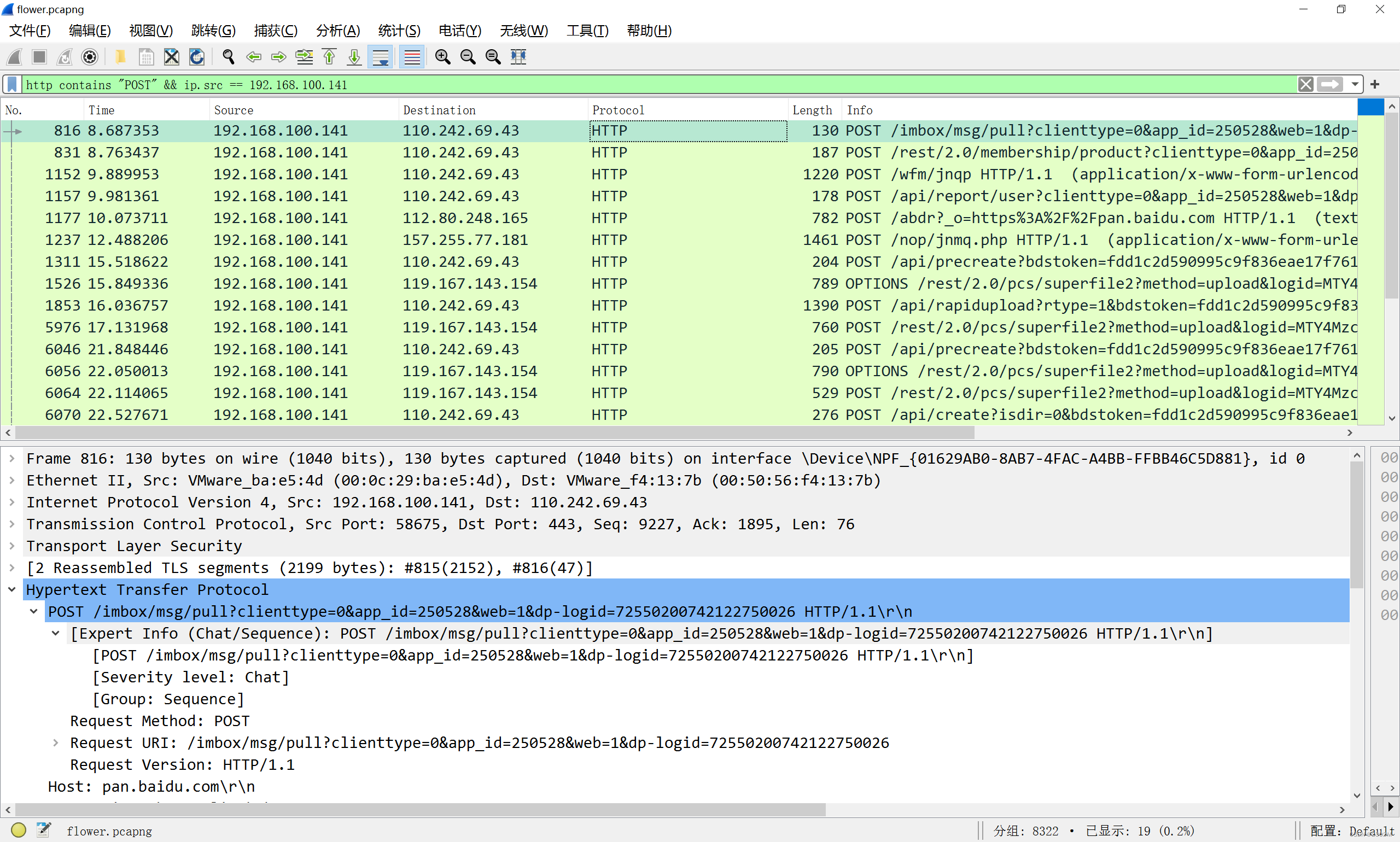1400x842 pixels.
Task: Go to a specified packet number
Action: [304, 57]
